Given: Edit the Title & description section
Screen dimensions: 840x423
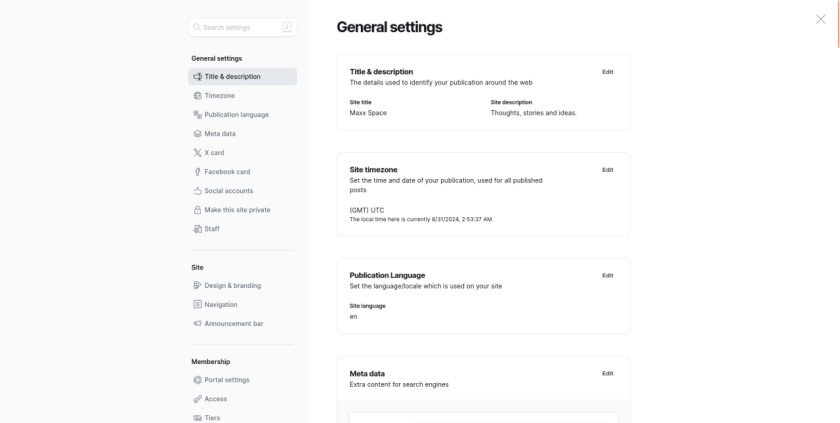Looking at the screenshot, I should 608,72.
